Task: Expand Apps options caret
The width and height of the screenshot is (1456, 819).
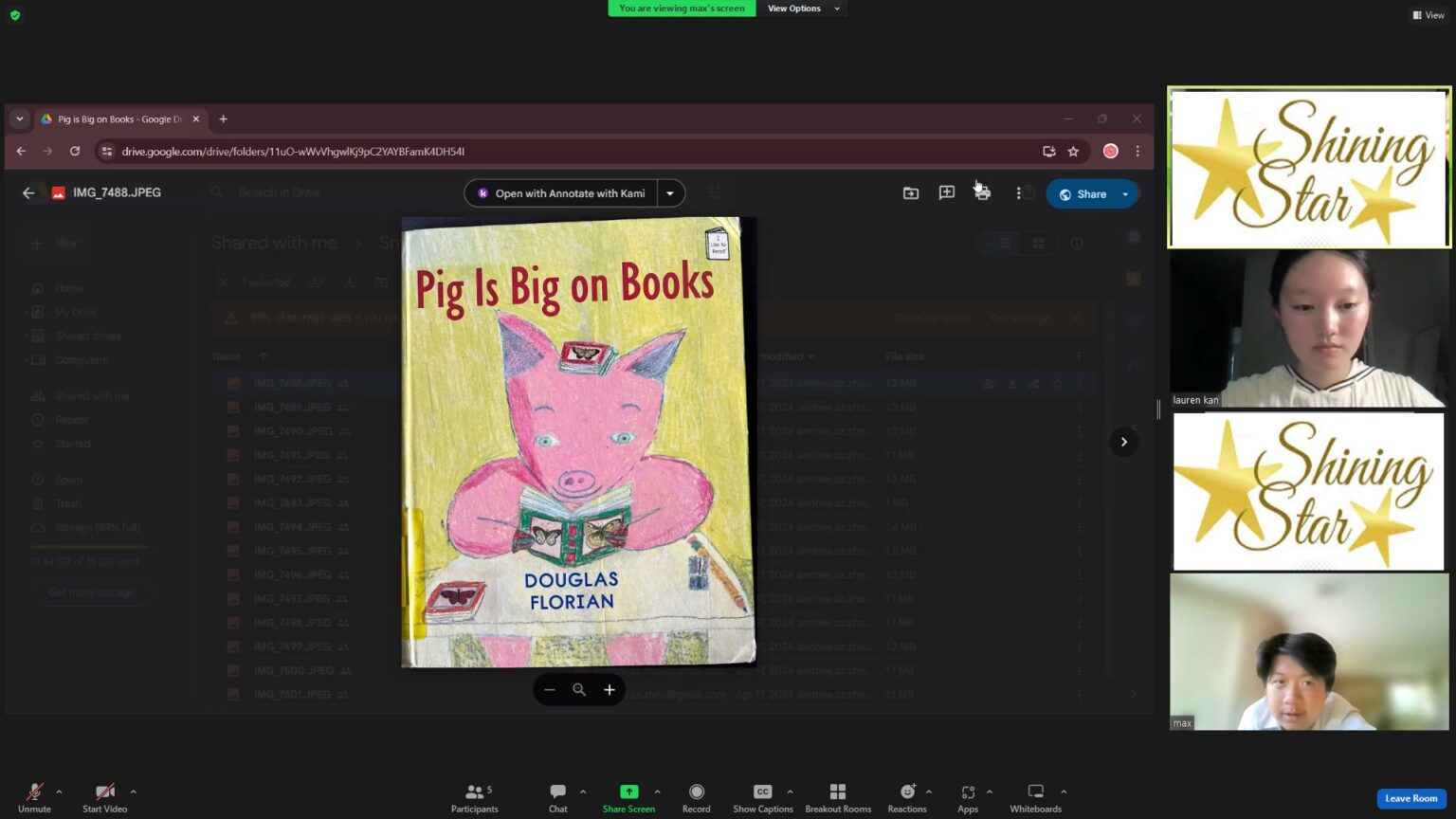Action: pos(989,792)
